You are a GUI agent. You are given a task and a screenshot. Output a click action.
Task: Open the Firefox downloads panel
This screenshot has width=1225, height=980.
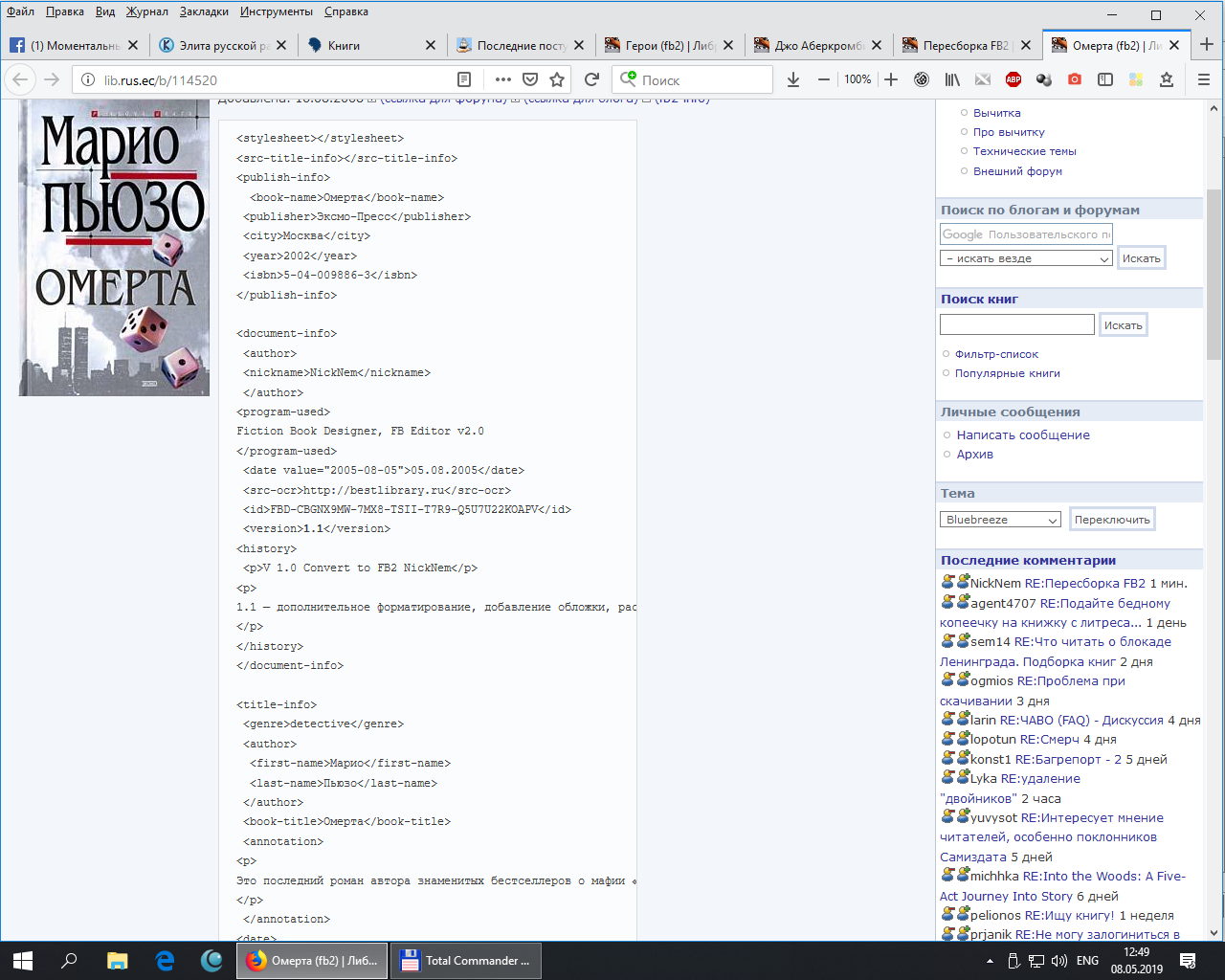coord(793,79)
